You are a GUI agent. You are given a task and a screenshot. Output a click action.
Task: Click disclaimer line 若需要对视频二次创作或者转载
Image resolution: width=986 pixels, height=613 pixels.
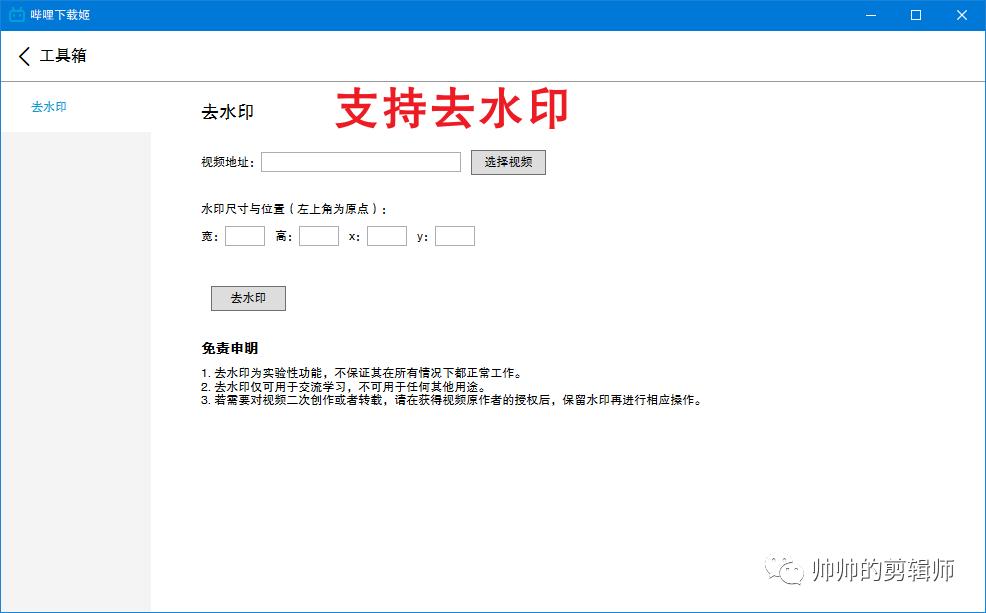pos(452,400)
